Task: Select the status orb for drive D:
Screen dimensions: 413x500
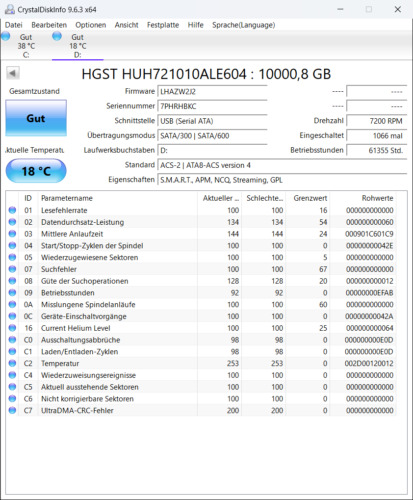Action: click(x=57, y=36)
